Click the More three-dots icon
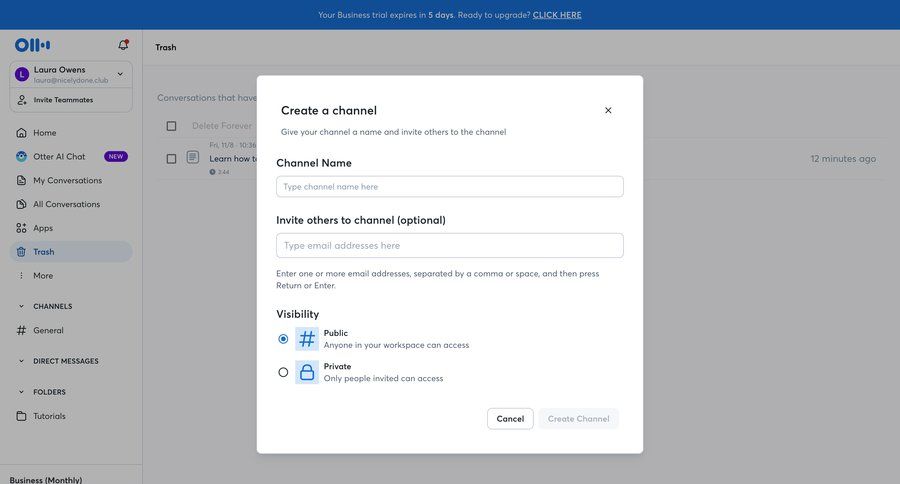Screen dimensions: 900x484 (21, 276)
